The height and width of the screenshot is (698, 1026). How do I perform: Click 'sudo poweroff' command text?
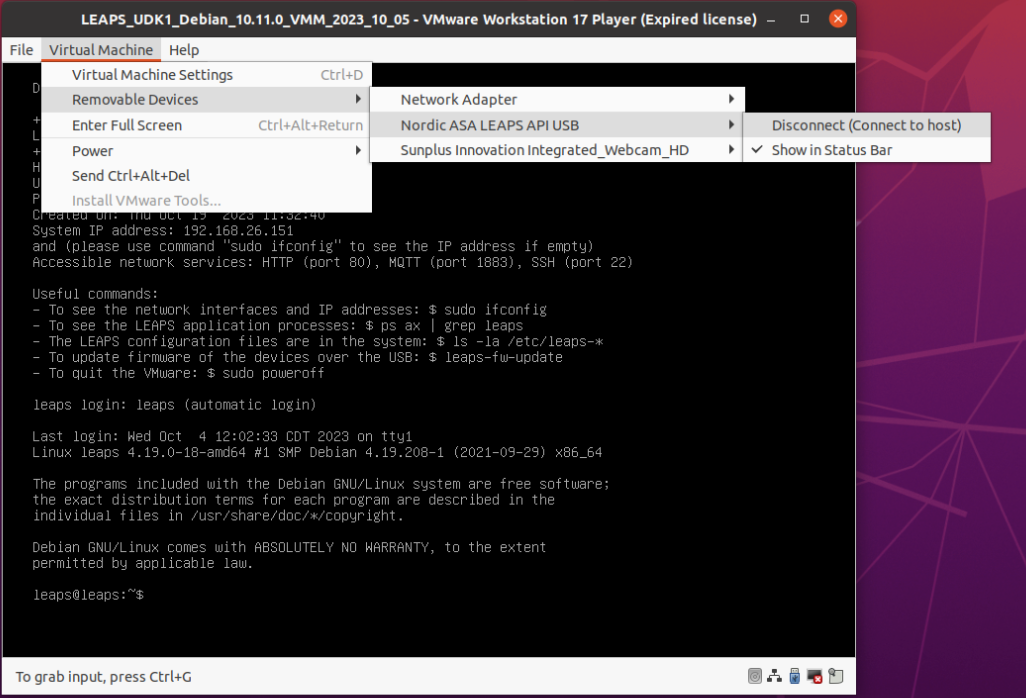(x=274, y=373)
